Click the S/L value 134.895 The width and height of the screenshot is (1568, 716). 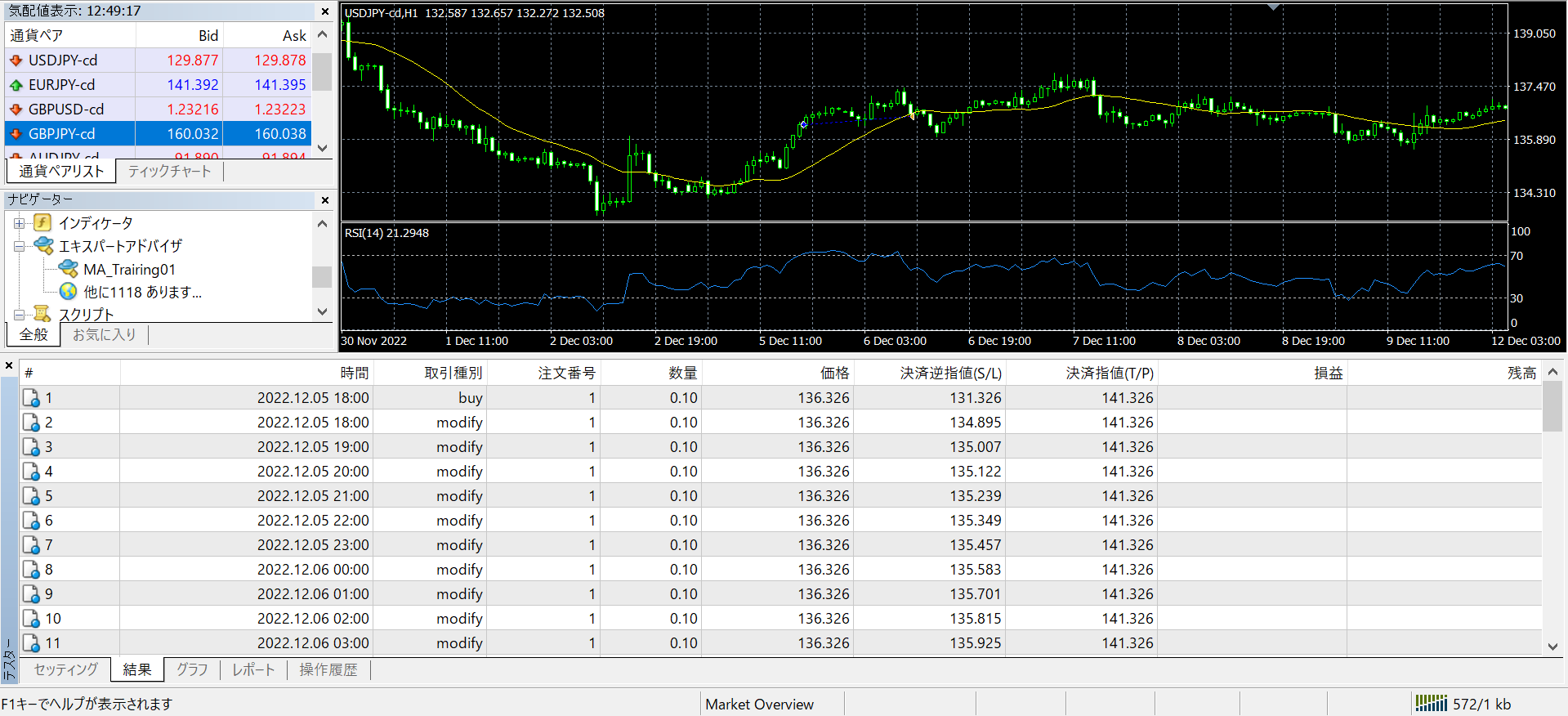975,423
